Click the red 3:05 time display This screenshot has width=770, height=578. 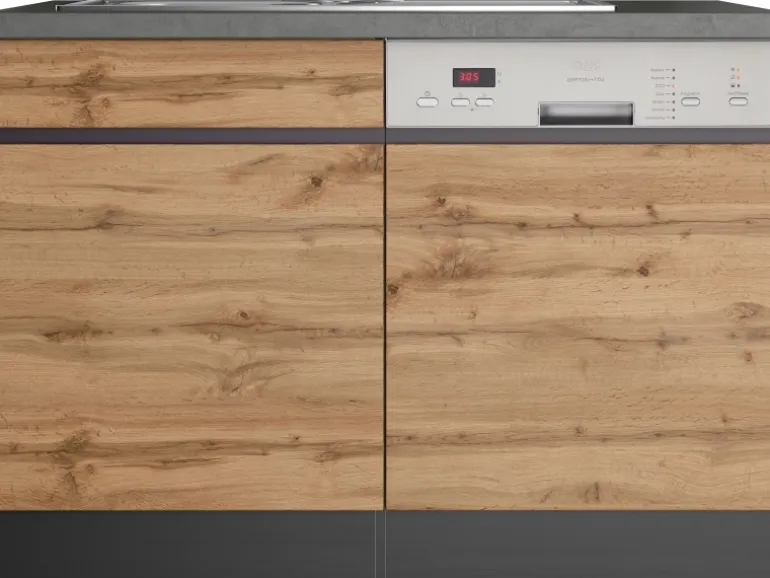(473, 77)
